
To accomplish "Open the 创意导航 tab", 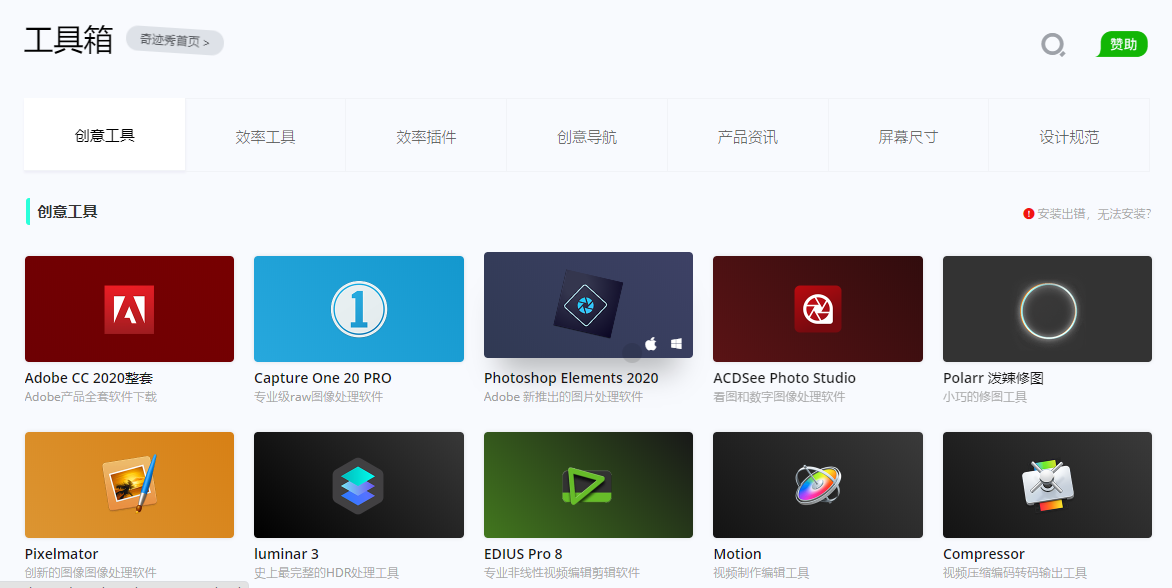I will 587,136.
